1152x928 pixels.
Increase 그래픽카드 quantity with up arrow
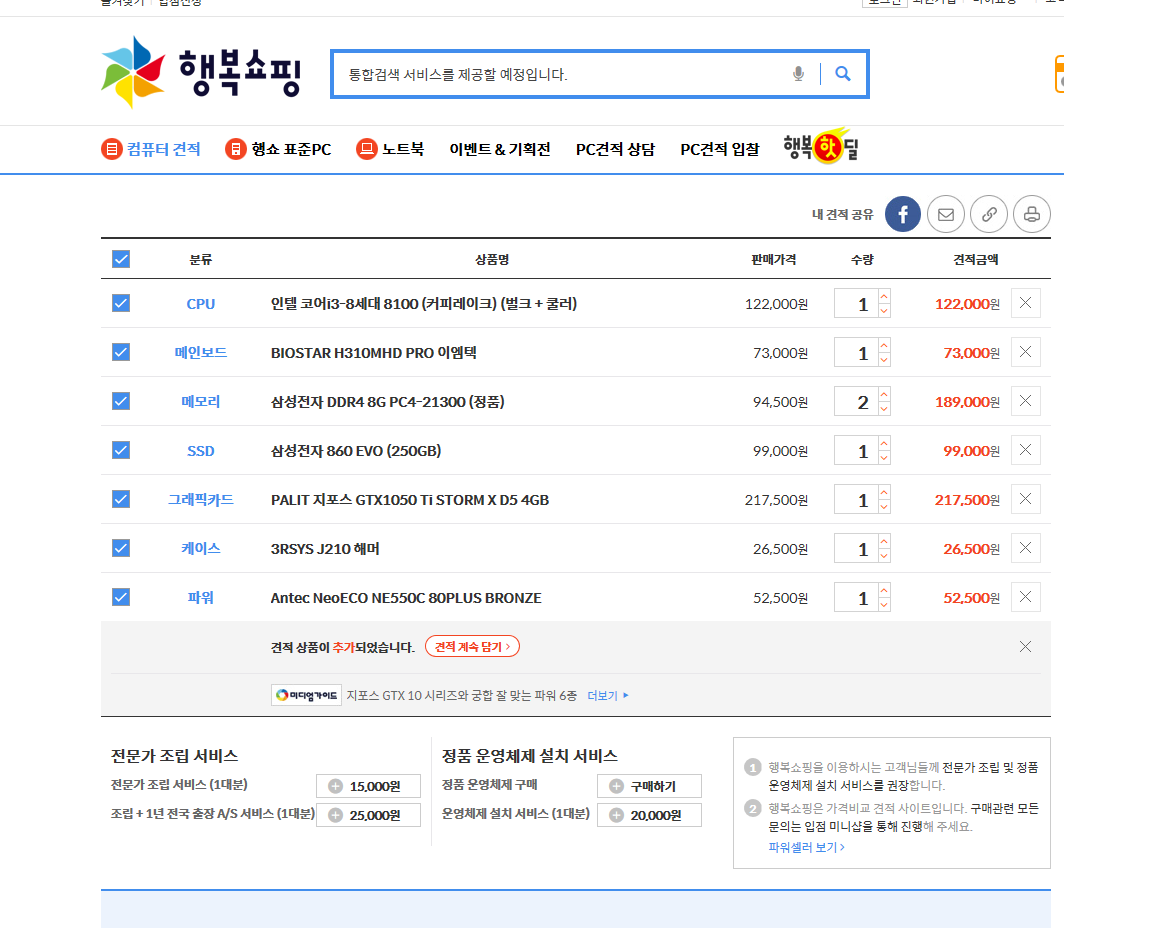pos(885,492)
